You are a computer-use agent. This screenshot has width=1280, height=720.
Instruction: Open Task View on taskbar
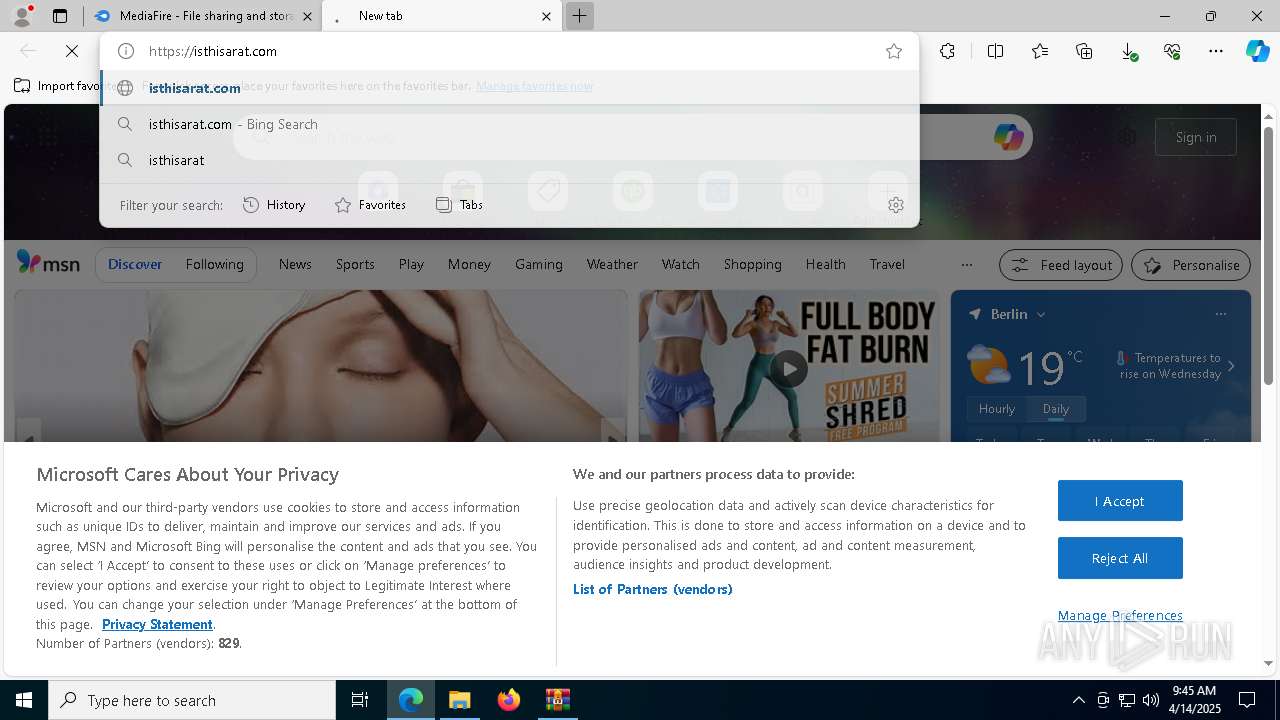360,700
